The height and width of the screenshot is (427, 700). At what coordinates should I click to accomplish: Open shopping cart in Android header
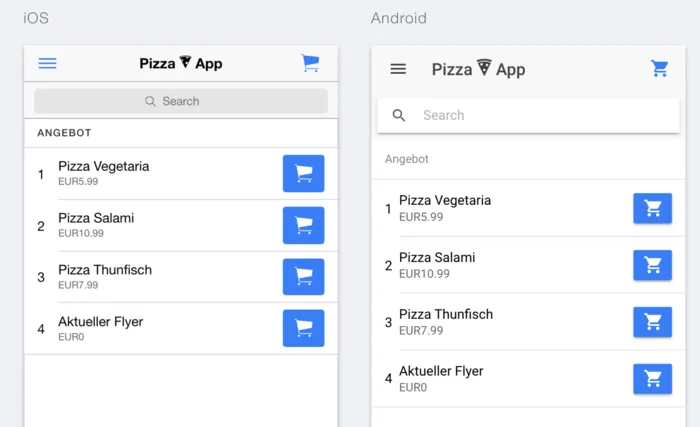click(659, 69)
